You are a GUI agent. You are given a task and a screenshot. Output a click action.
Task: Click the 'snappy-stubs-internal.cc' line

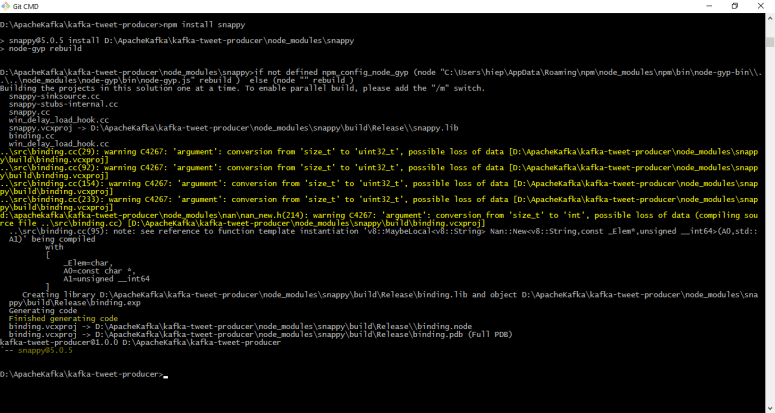coord(58,103)
